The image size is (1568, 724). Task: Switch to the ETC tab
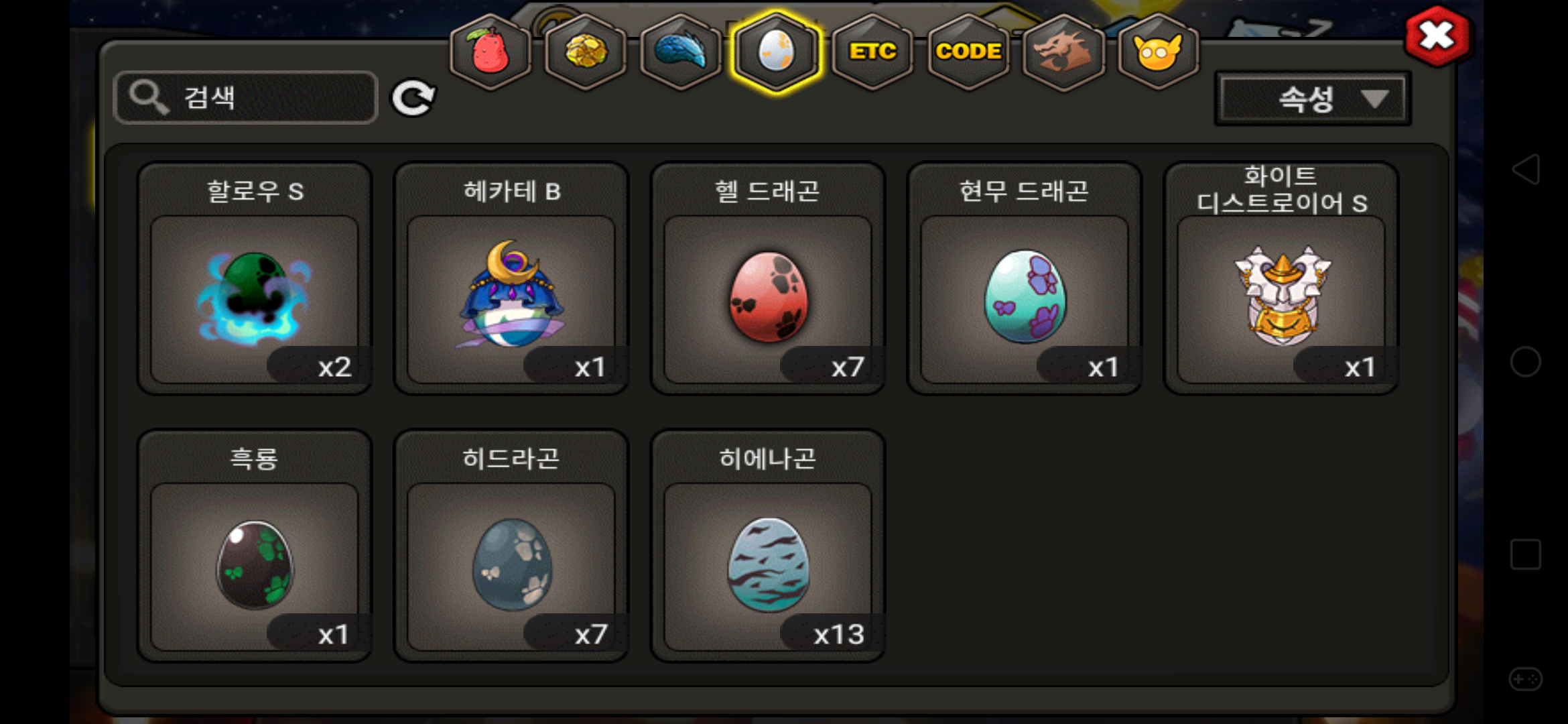coord(872,52)
